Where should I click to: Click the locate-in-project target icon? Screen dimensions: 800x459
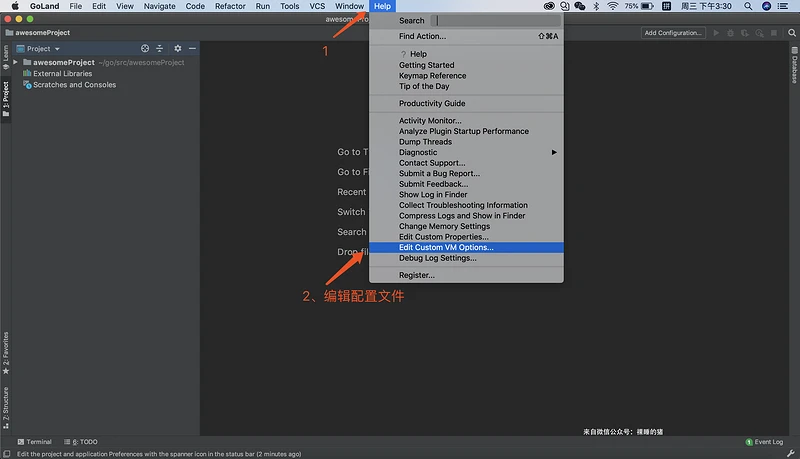click(145, 48)
